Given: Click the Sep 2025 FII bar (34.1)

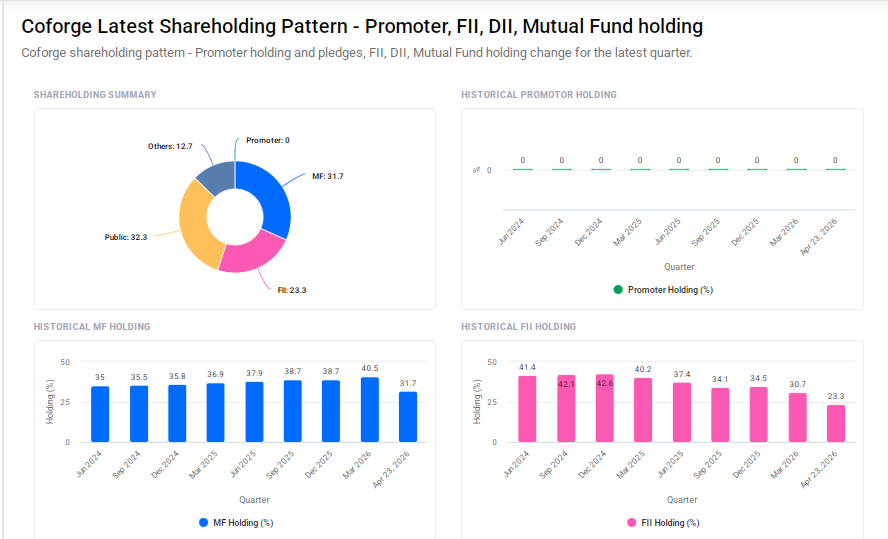Looking at the screenshot, I should 720,415.
